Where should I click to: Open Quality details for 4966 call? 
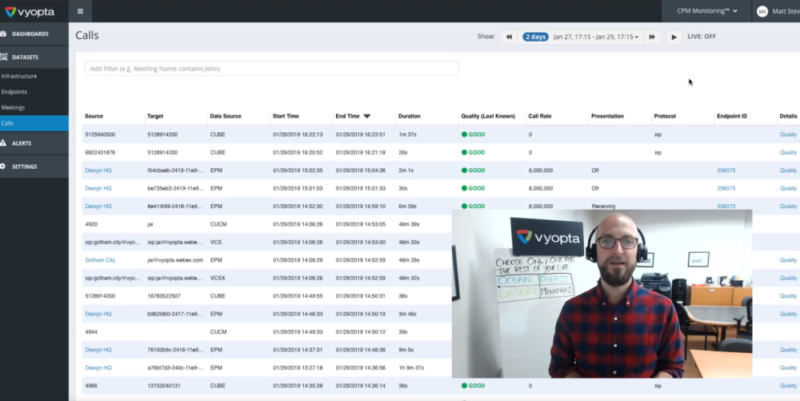[x=788, y=386]
